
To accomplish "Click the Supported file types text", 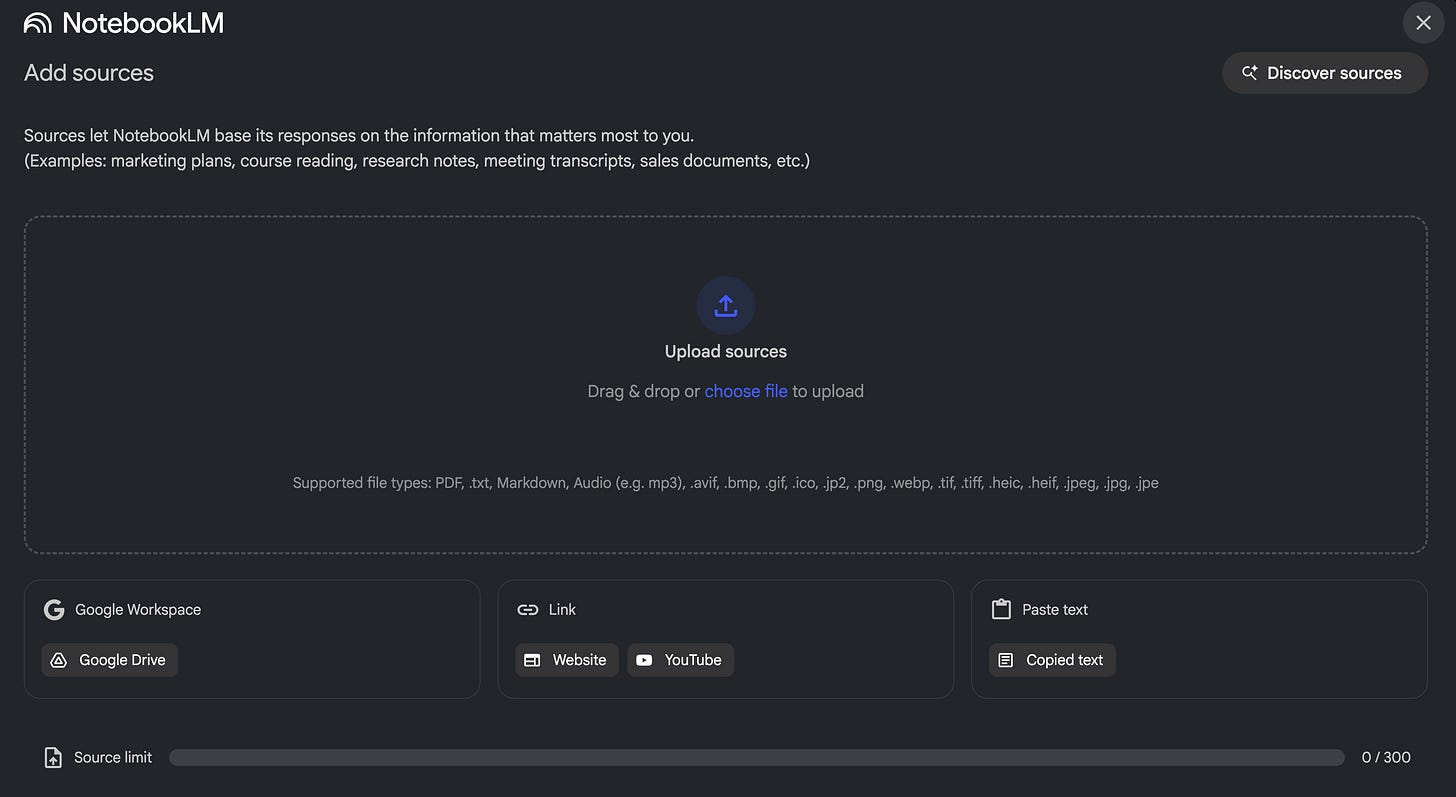I will [726, 483].
